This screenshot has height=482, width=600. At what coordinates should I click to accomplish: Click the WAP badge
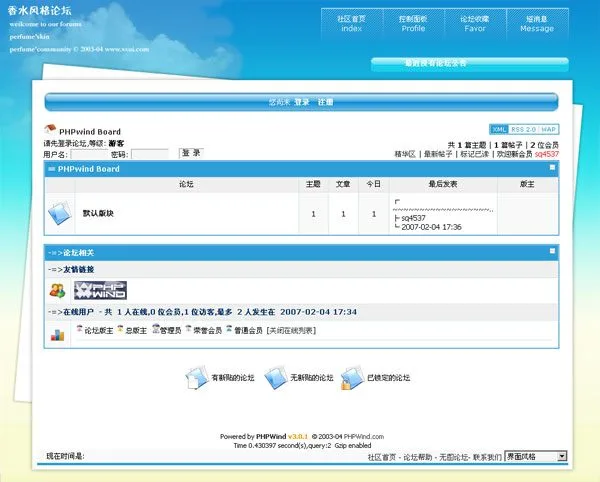(x=549, y=129)
